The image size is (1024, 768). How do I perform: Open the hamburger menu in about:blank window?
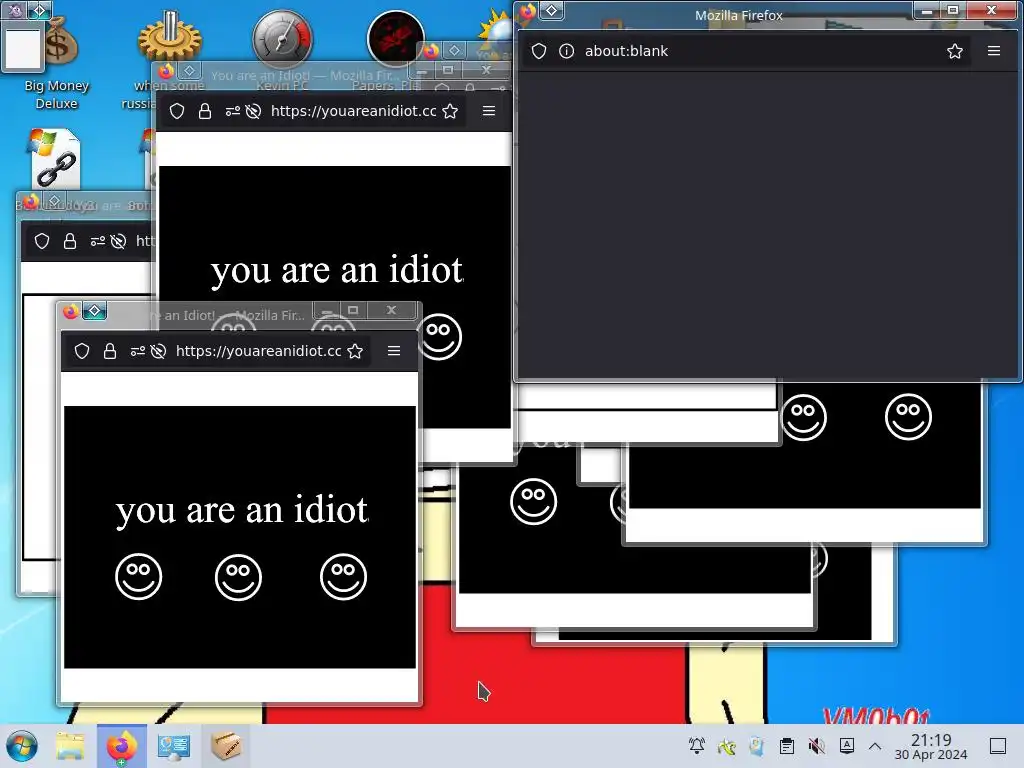(x=993, y=51)
